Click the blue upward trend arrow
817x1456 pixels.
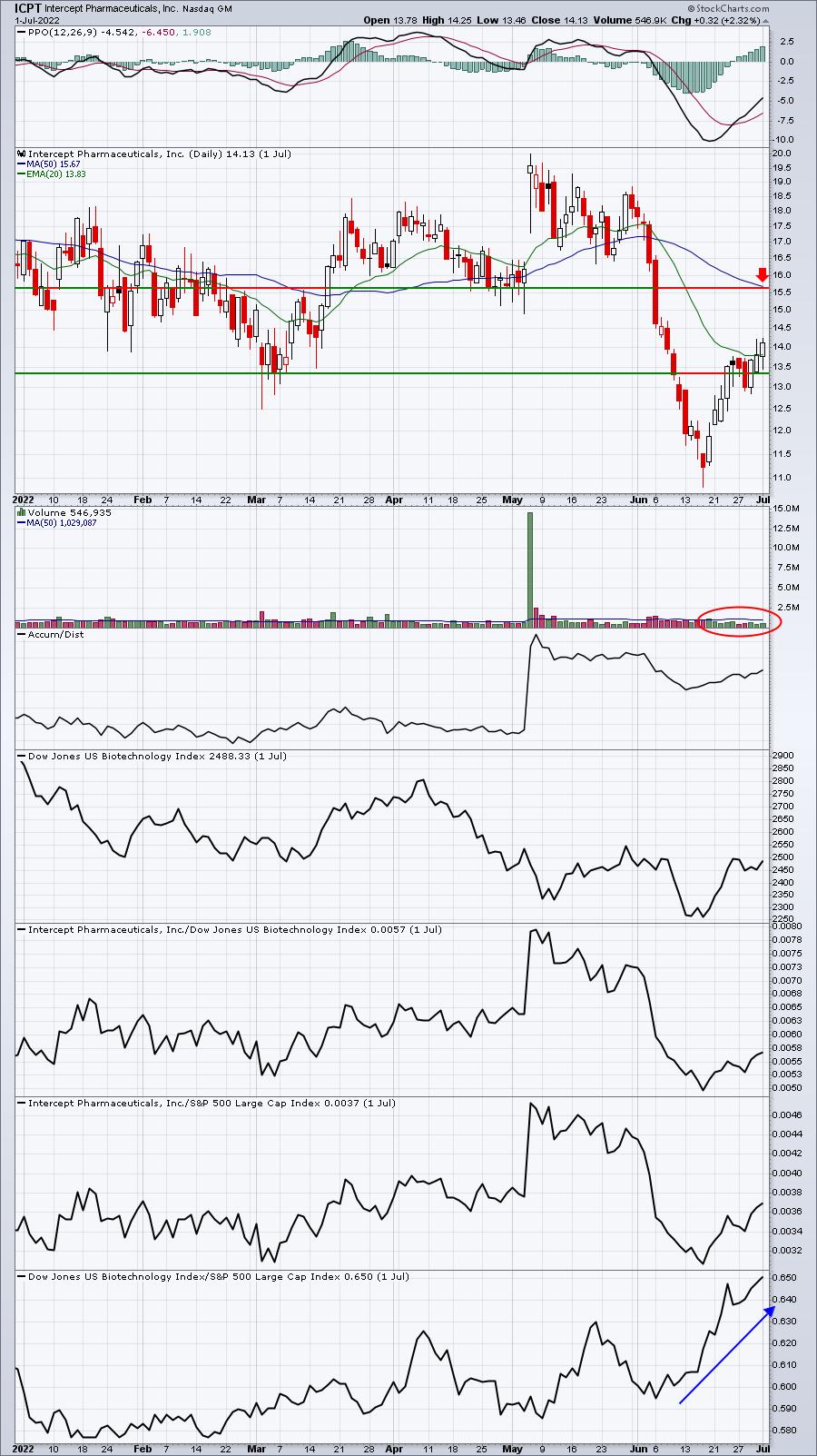(726, 1355)
